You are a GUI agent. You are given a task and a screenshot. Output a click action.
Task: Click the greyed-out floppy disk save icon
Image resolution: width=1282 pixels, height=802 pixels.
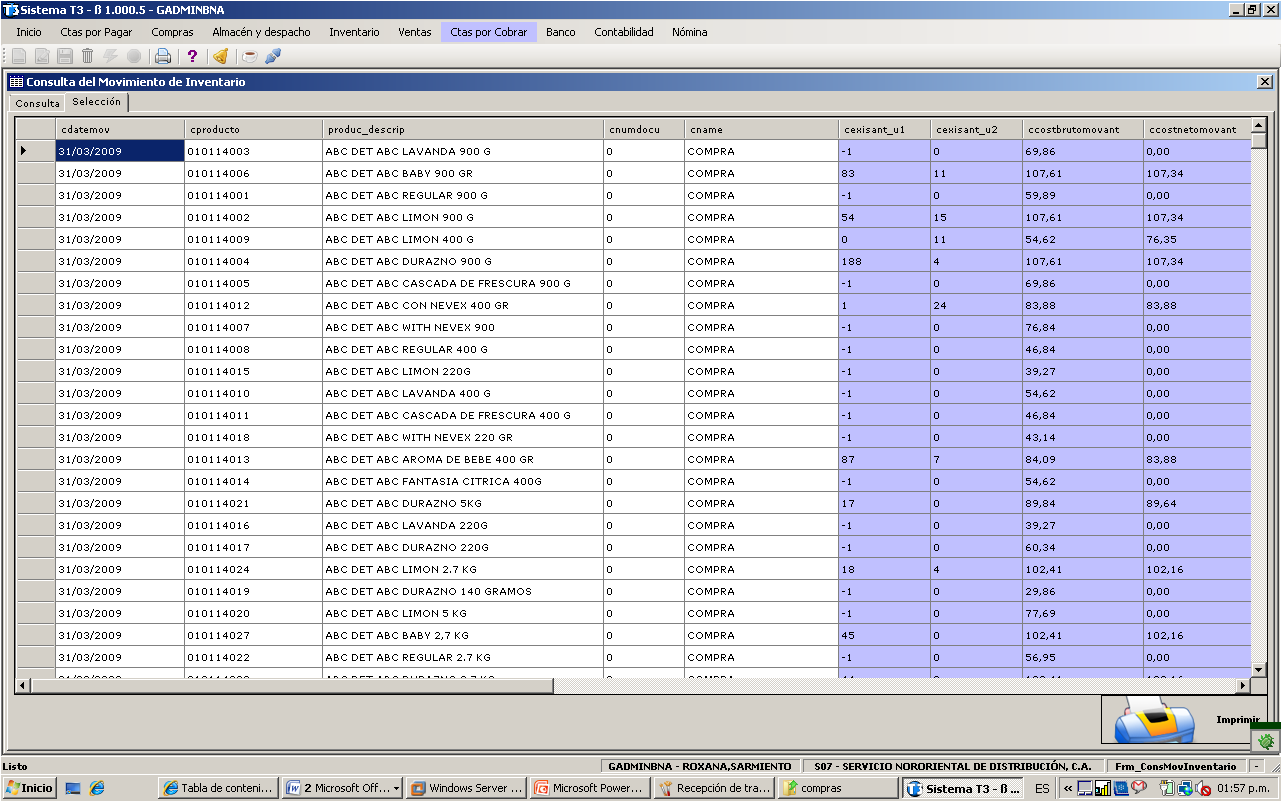pos(64,56)
